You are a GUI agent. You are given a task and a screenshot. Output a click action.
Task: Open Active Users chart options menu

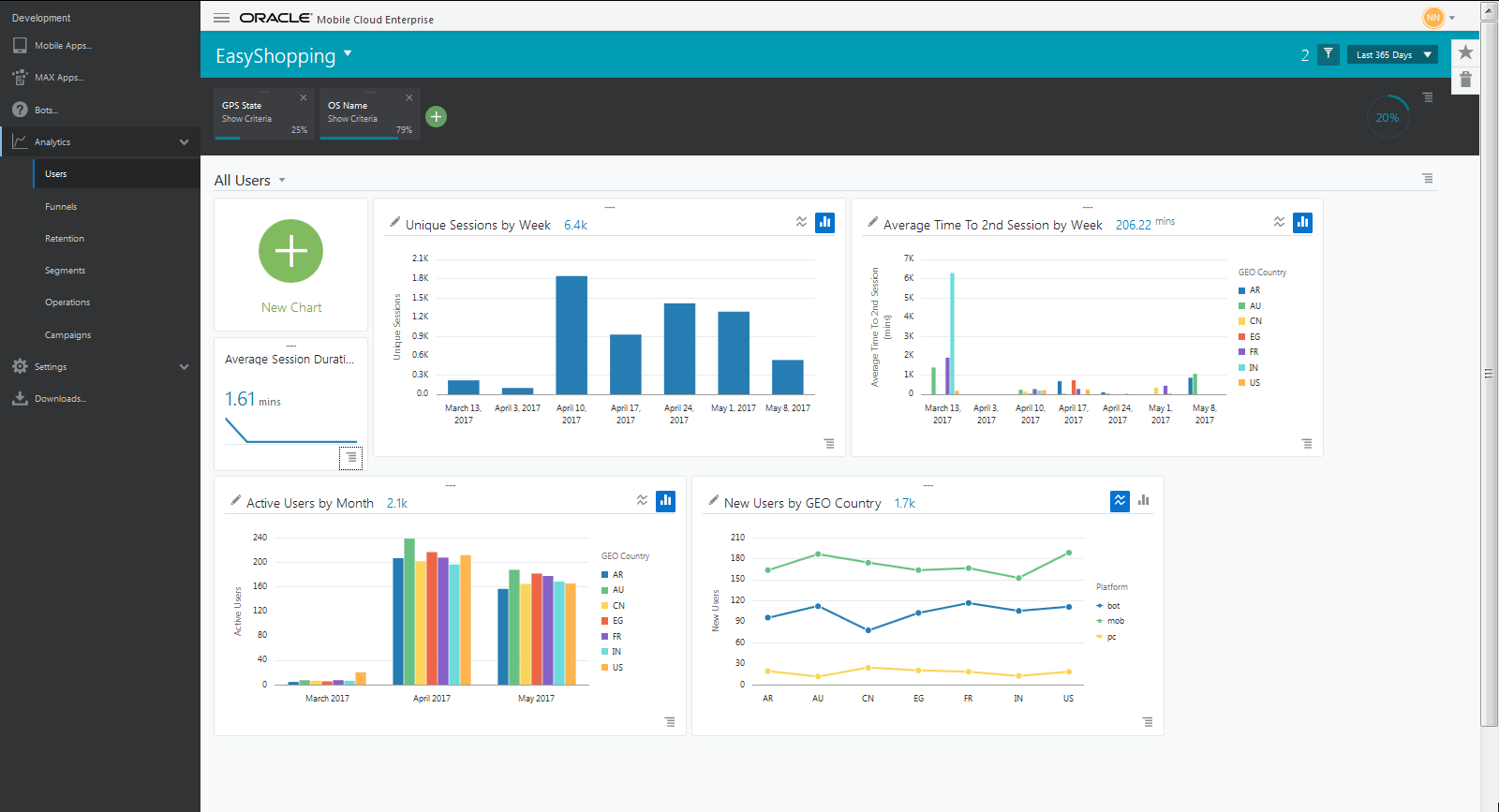point(670,722)
